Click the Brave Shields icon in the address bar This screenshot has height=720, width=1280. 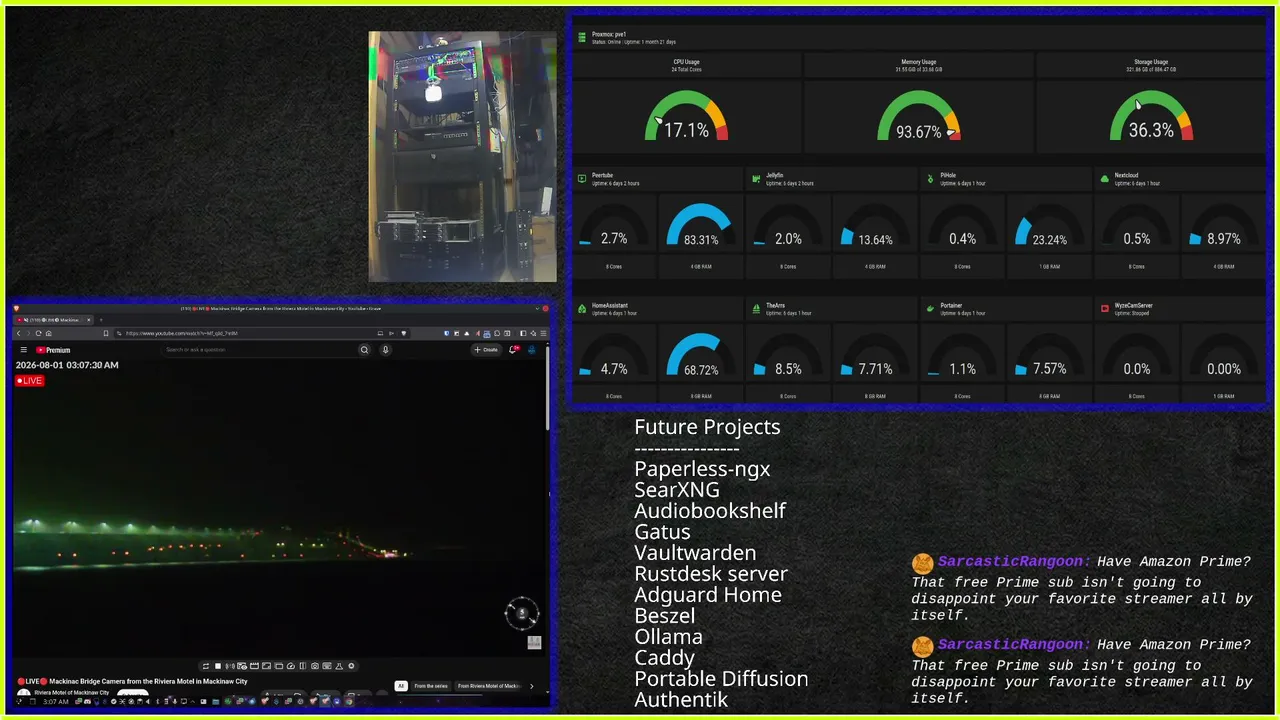click(x=404, y=333)
